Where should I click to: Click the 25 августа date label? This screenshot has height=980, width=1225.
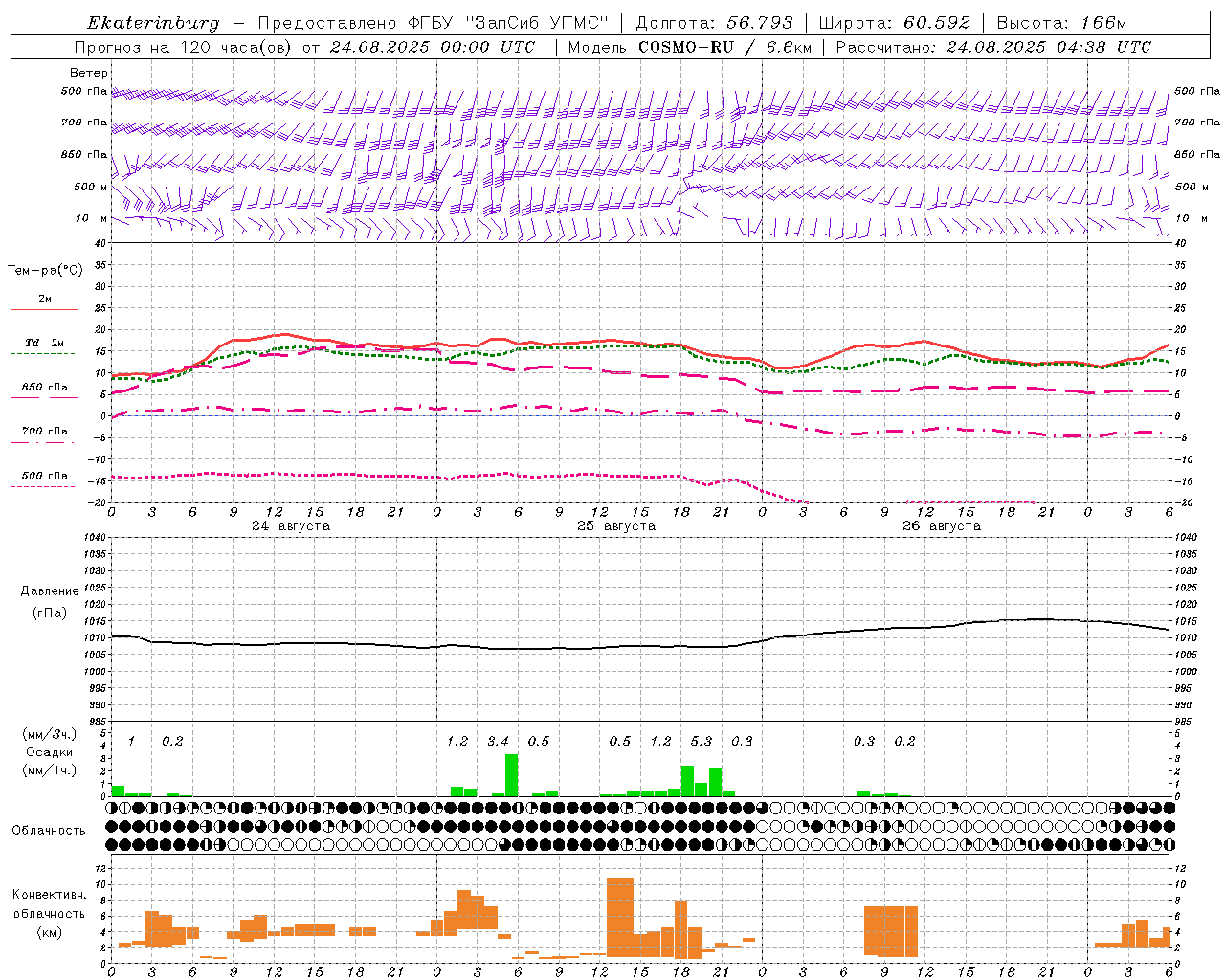tap(616, 526)
